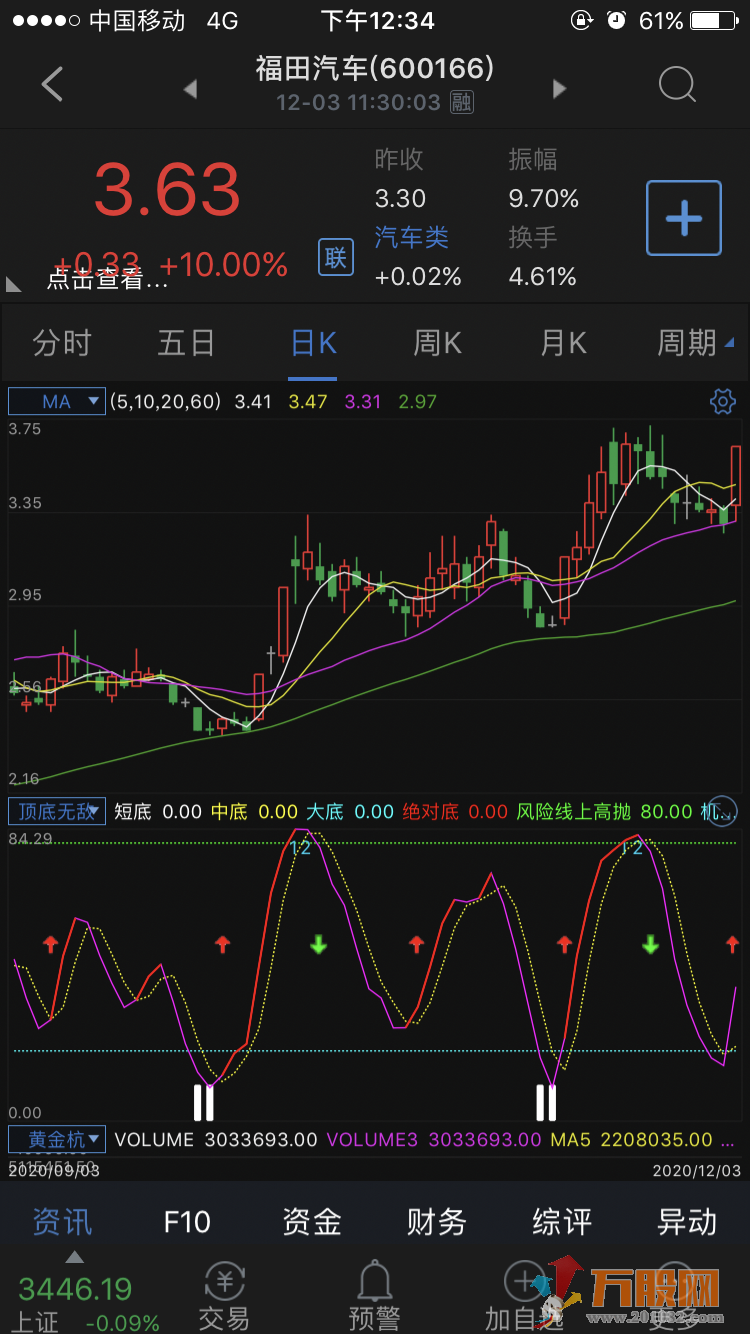This screenshot has height=1334, width=750.
Task: Tap the MA5 value 3.41
Action: coord(253,402)
